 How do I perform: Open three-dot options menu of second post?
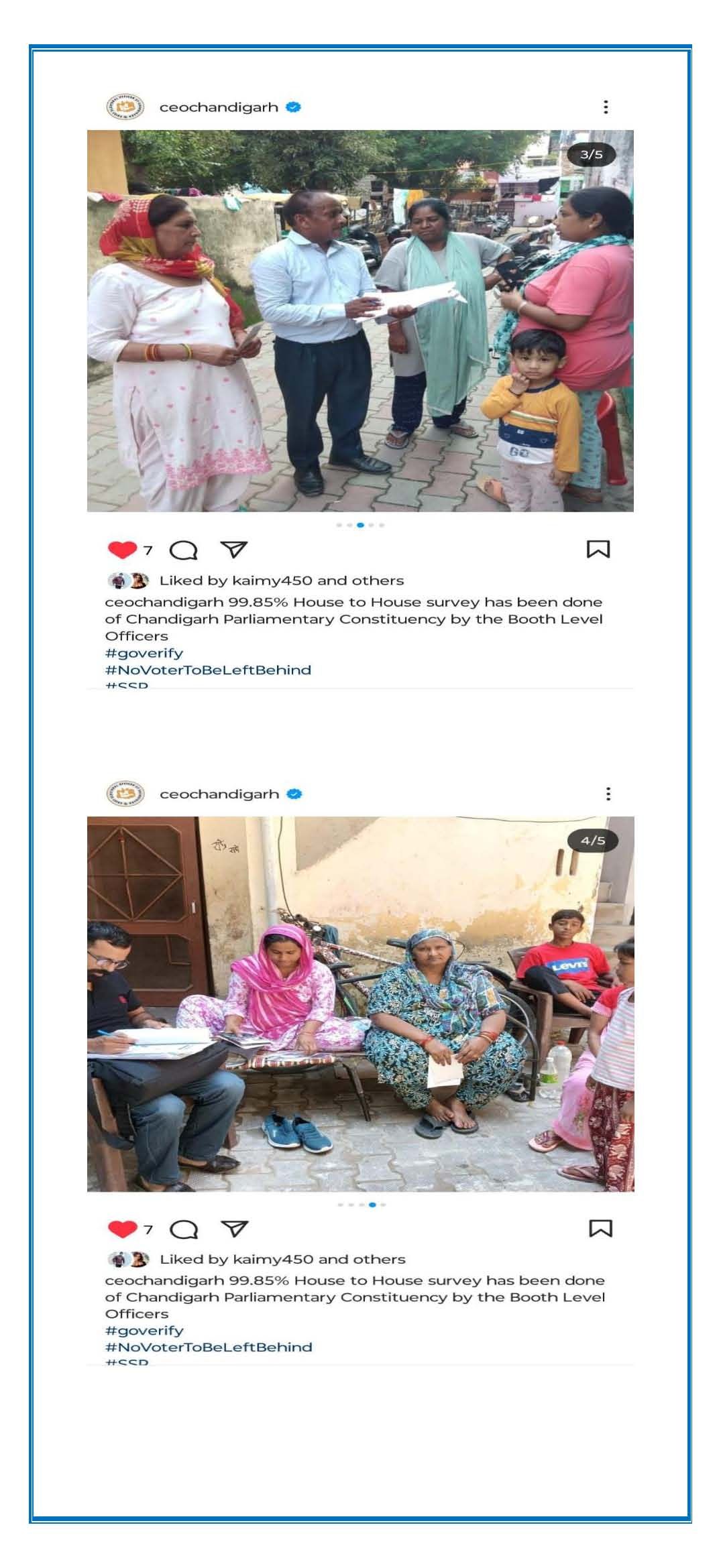(x=608, y=794)
